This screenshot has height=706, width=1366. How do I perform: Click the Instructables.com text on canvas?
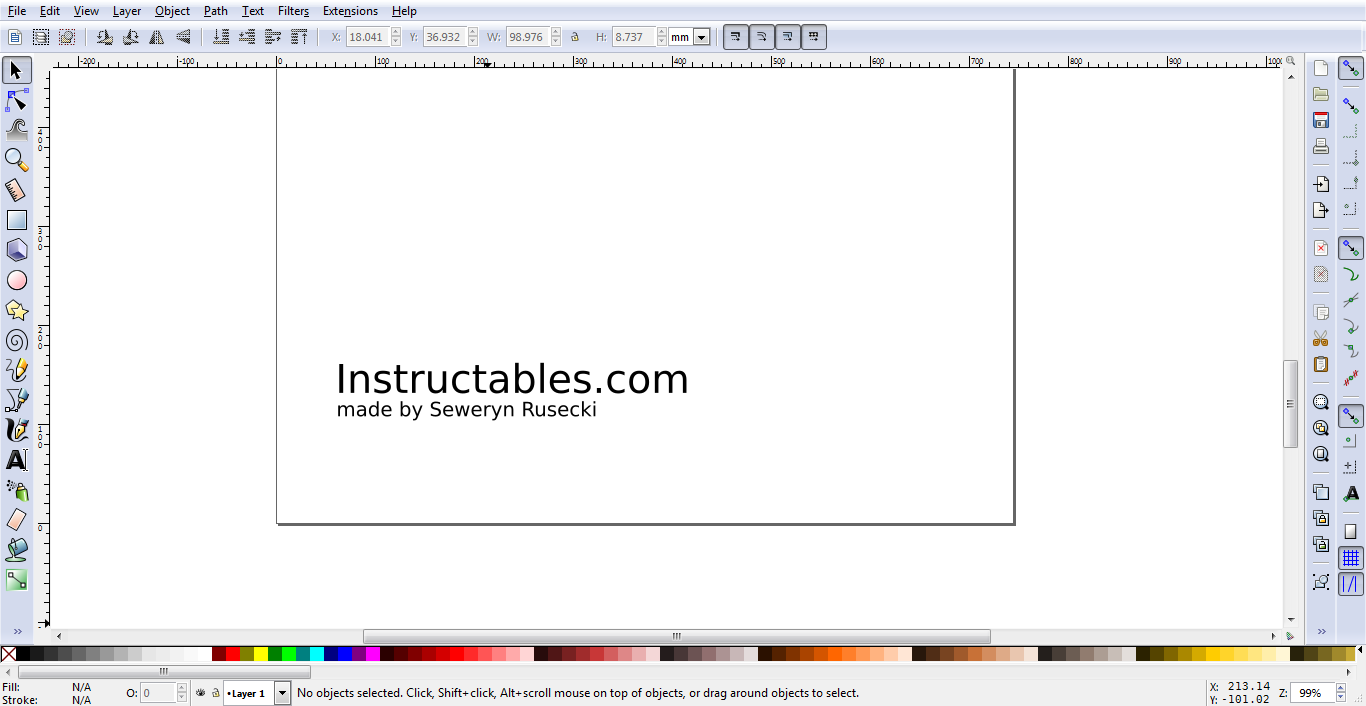point(512,380)
